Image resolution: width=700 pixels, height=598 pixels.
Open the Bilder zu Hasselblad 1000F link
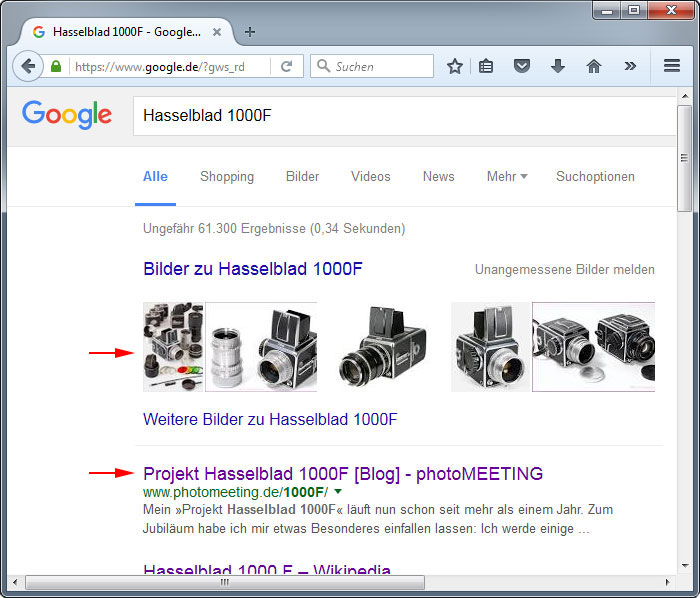[x=253, y=269]
